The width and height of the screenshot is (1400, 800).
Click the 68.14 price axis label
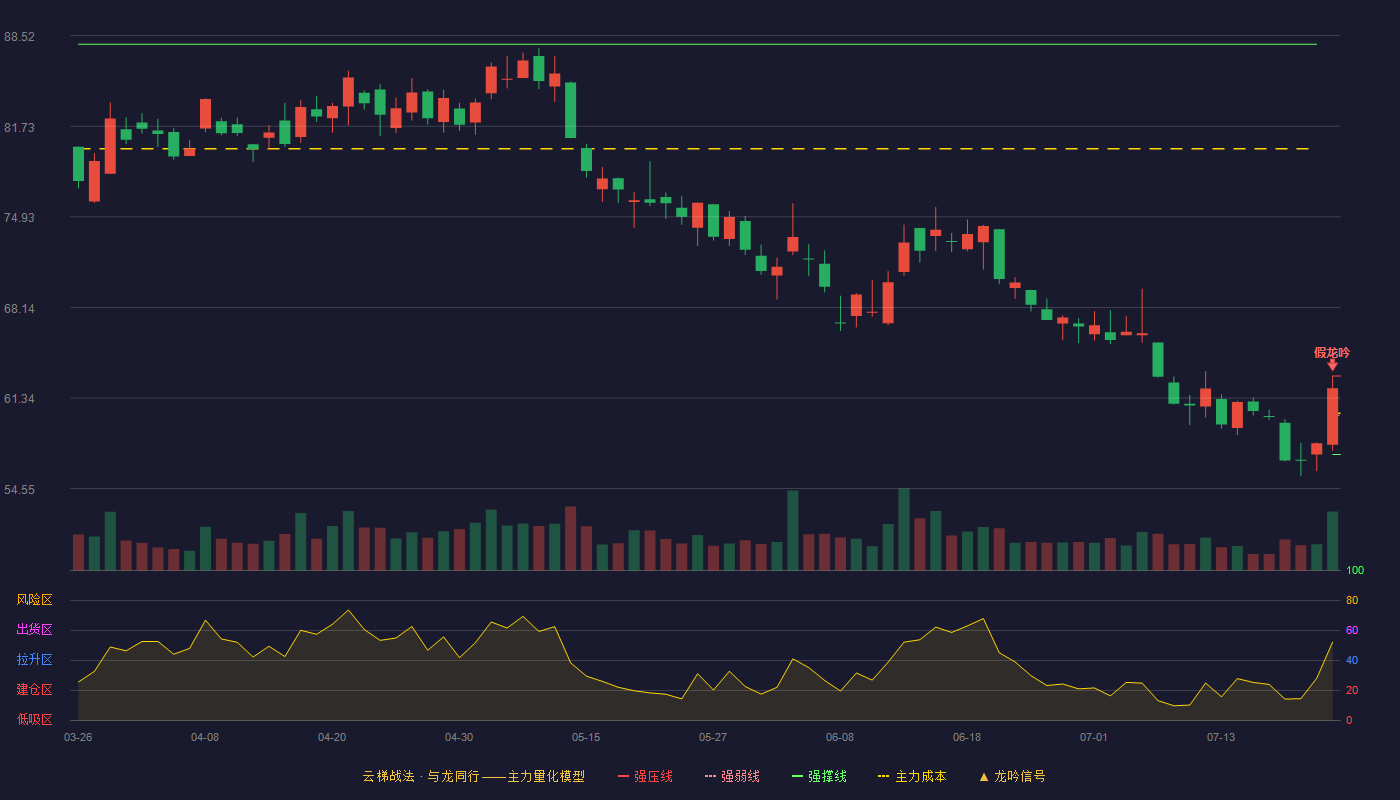pyautogui.click(x=19, y=308)
